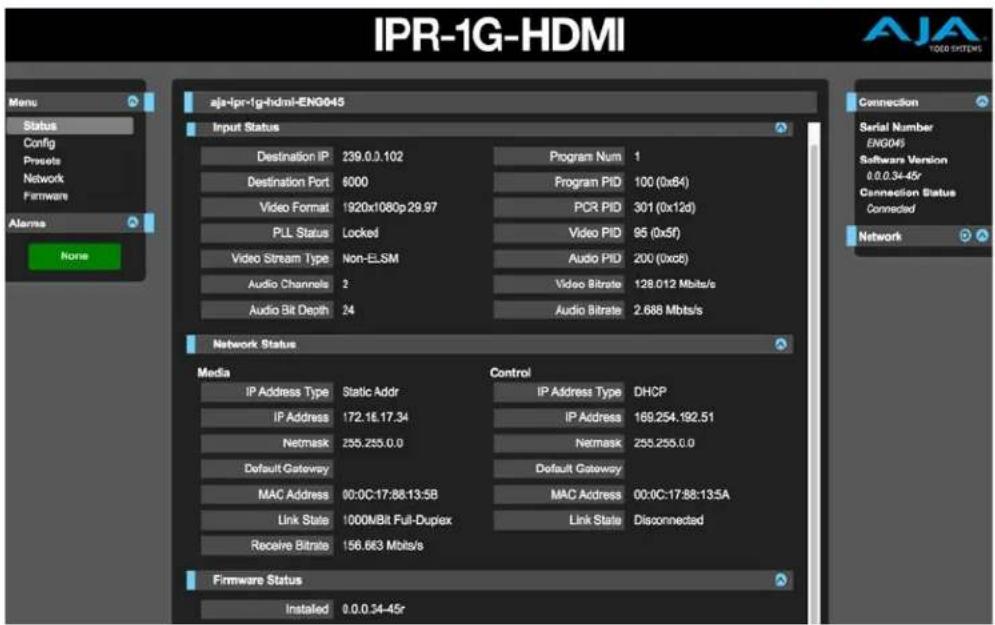Select Media MAC Address ending 13:5B
995x625 pixels.
coord(390,494)
